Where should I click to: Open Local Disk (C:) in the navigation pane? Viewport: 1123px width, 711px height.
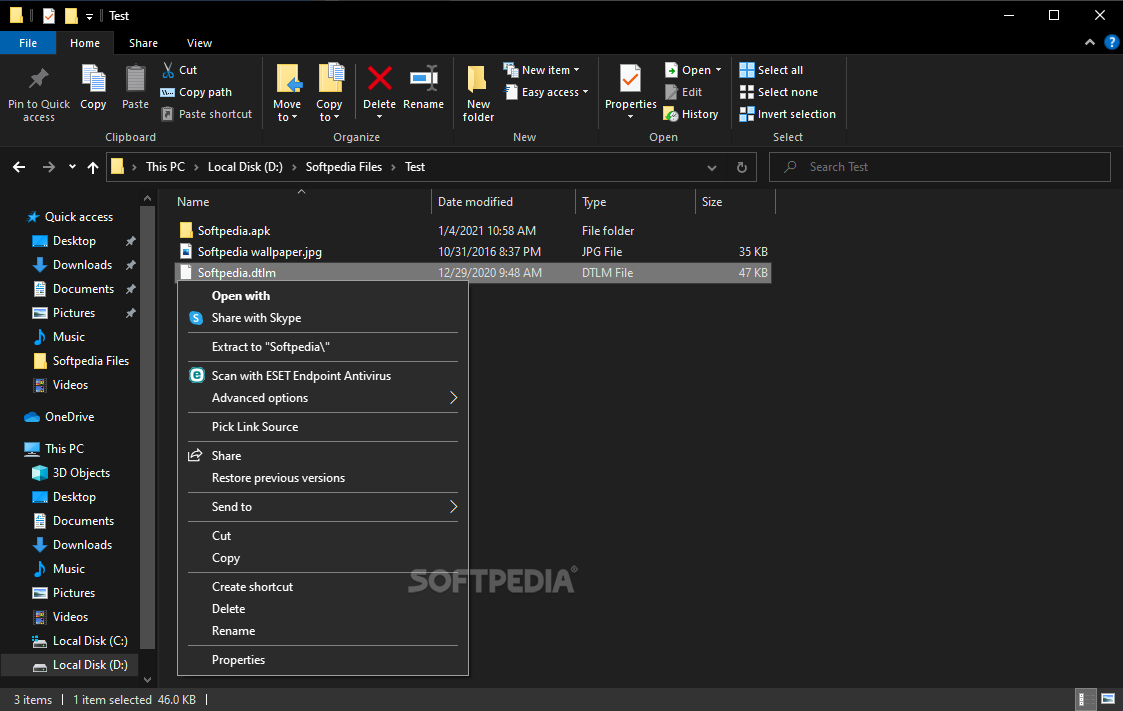point(90,641)
